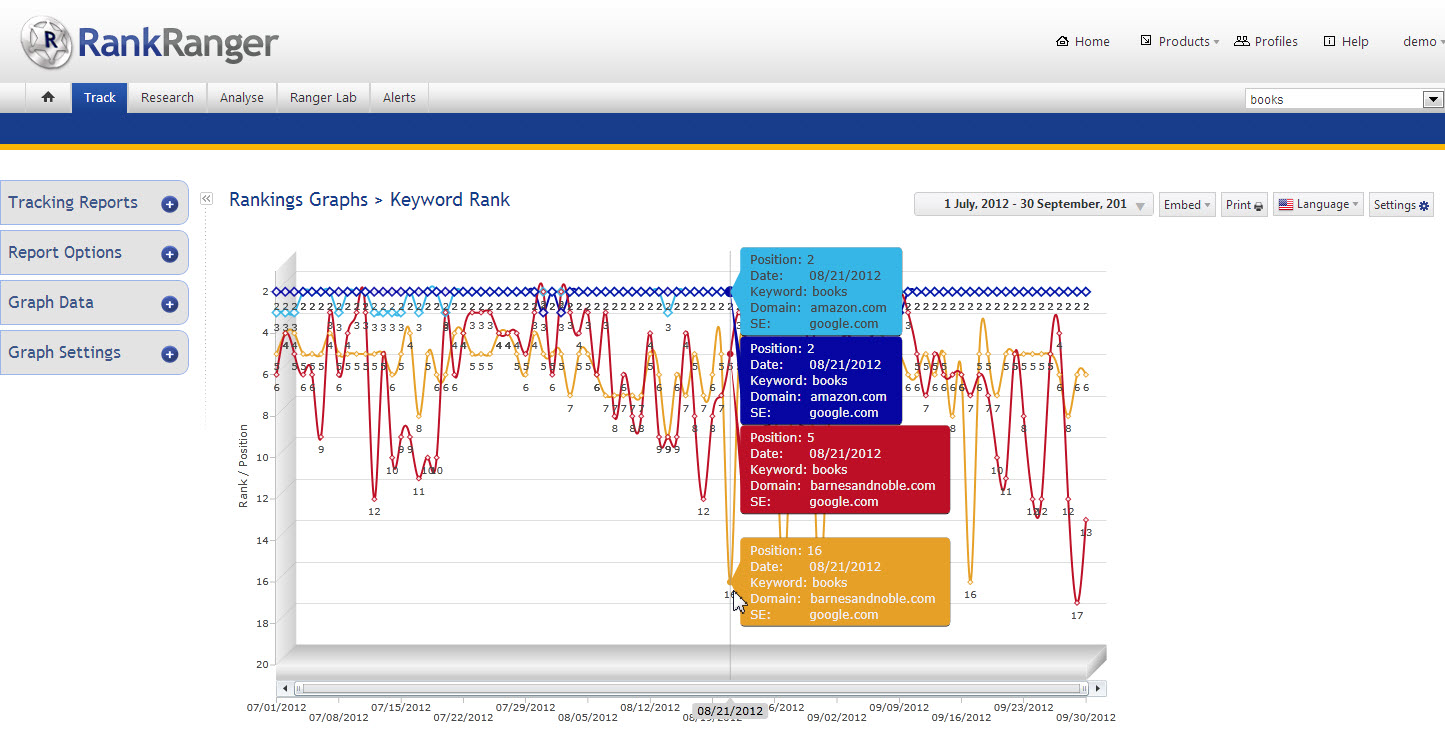Click the plus icon beside Graph Data
This screenshot has height=748, width=1445.
coord(170,304)
